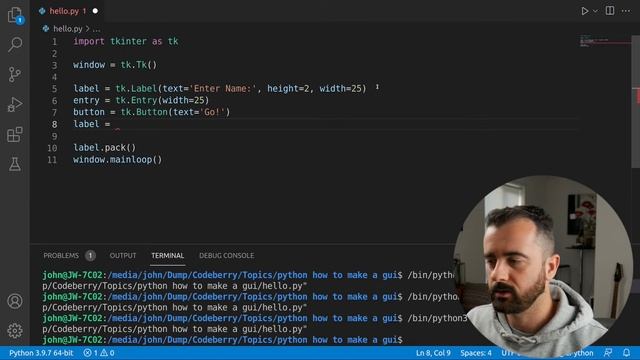Open the Testing flask icon
The height and width of the screenshot is (360, 640).
point(15,164)
